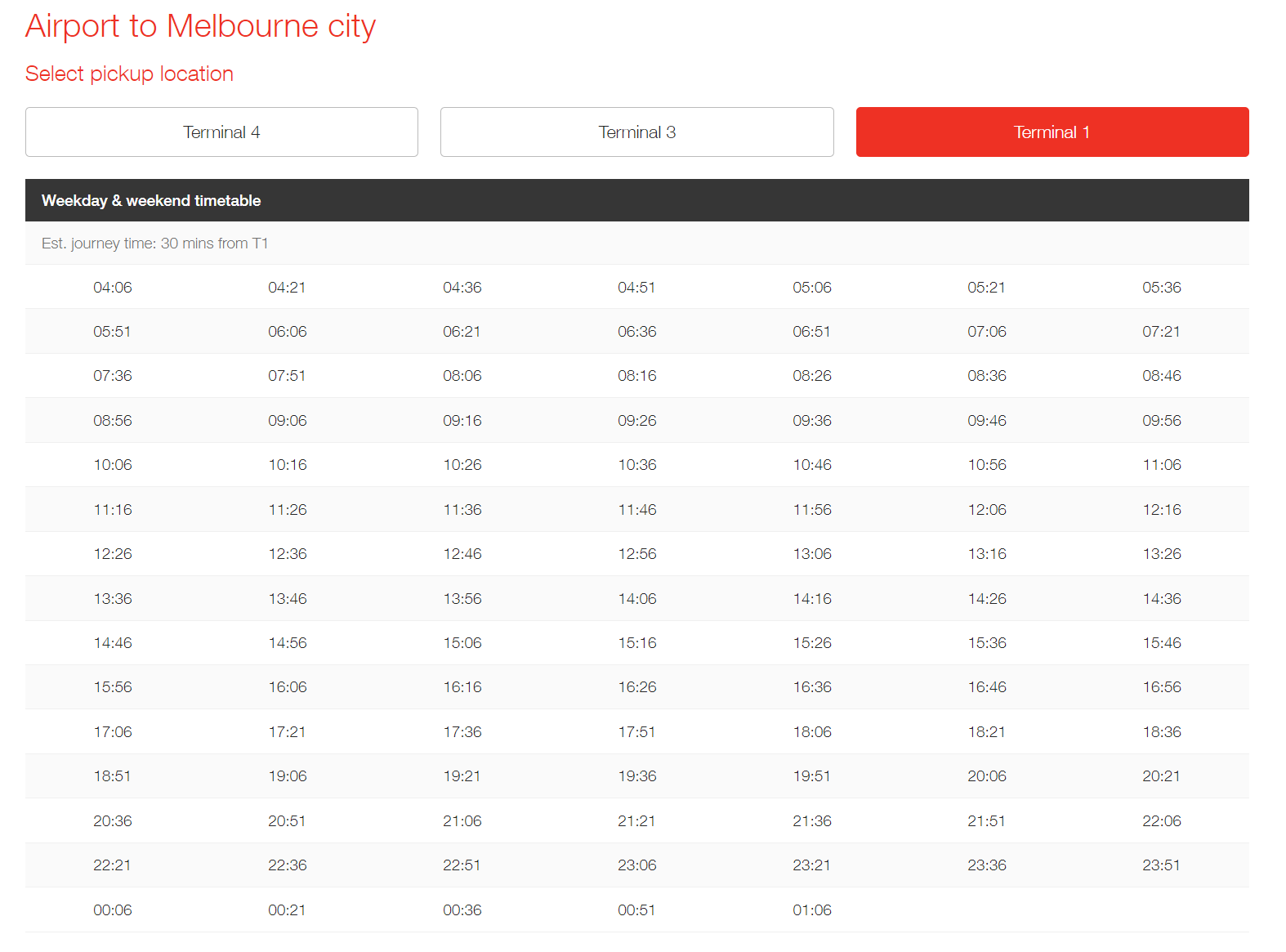Click the 23:51 departure time
The image size is (1286, 952).
click(1161, 865)
